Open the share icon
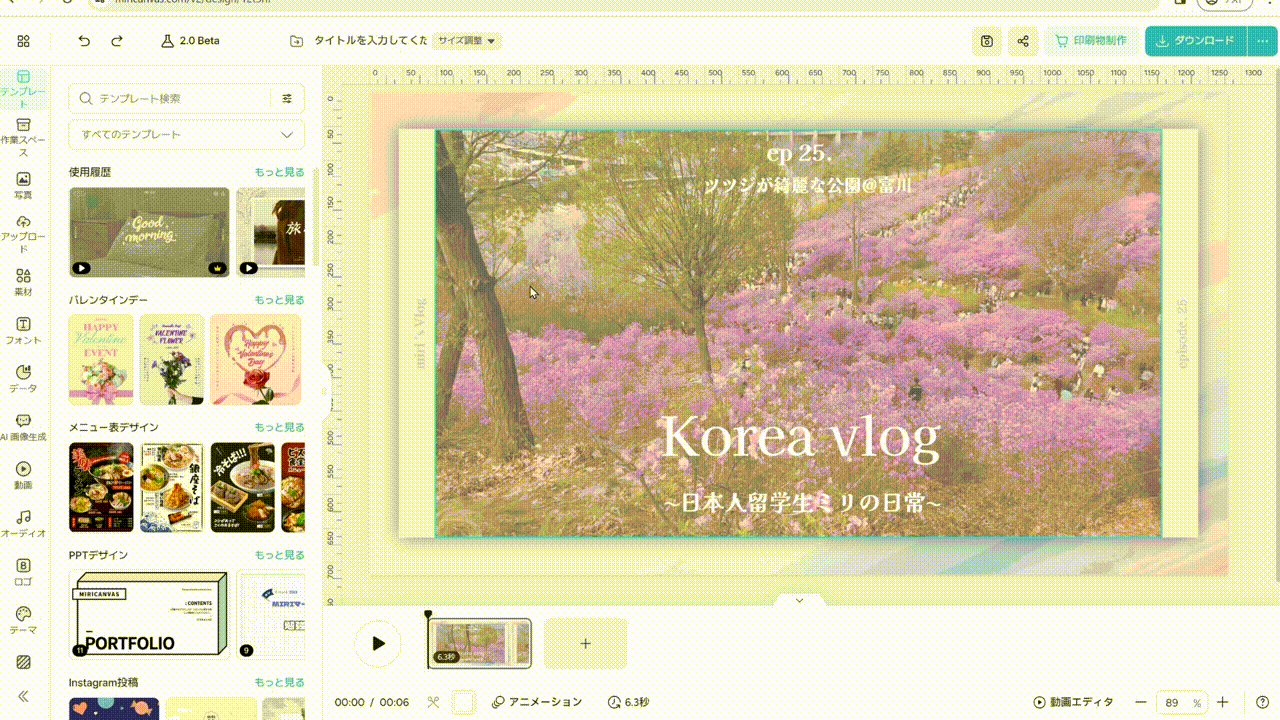 click(x=1023, y=41)
